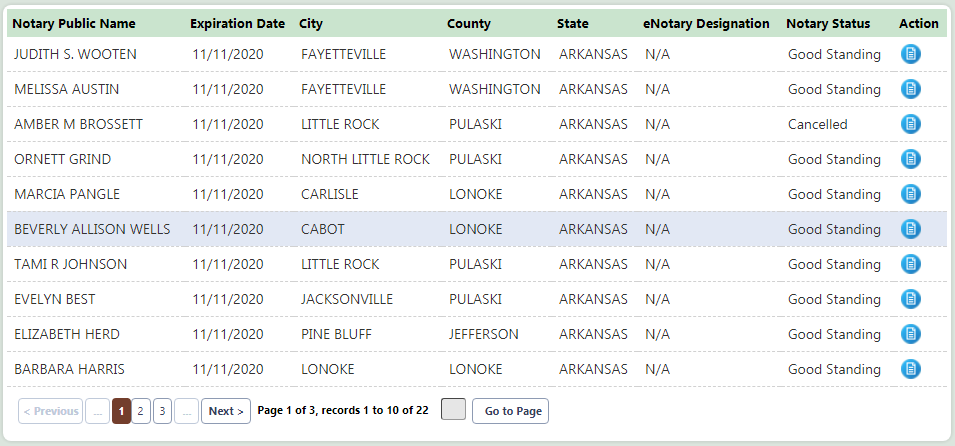
Task: View details icon for Beverly Allison Wells
Action: [x=910, y=229]
